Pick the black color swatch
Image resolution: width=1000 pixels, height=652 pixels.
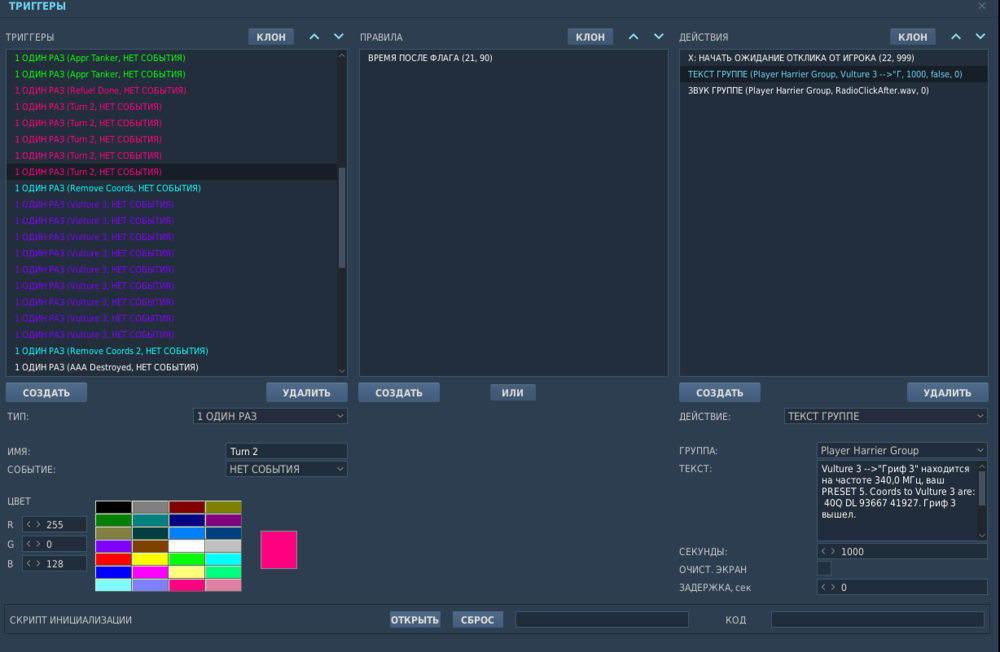[114, 507]
